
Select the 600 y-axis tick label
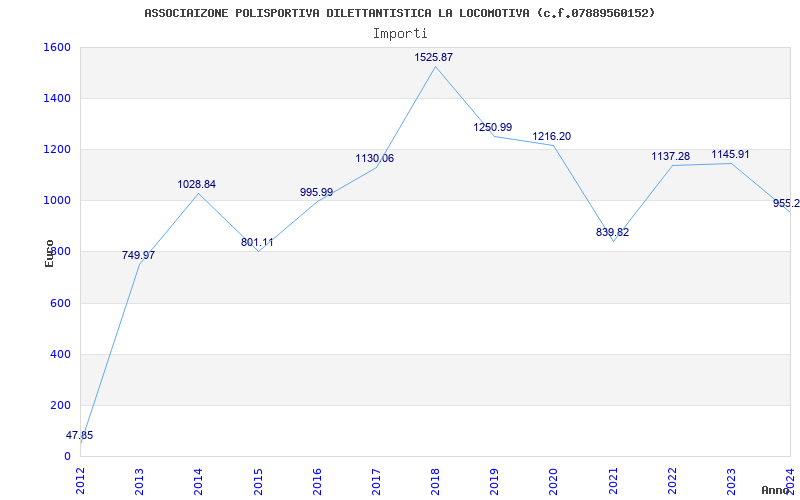[61, 304]
